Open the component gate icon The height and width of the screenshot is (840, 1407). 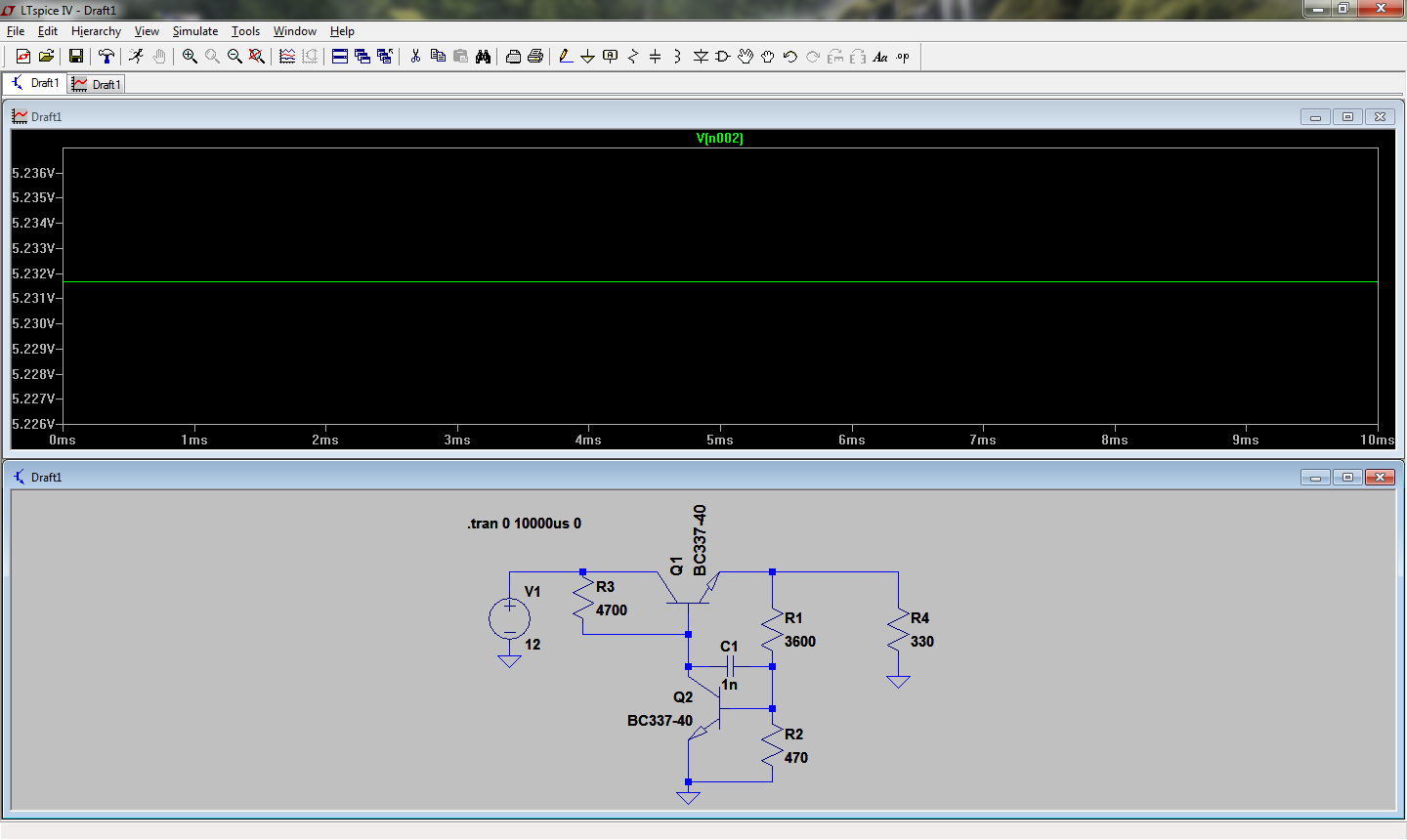point(723,57)
